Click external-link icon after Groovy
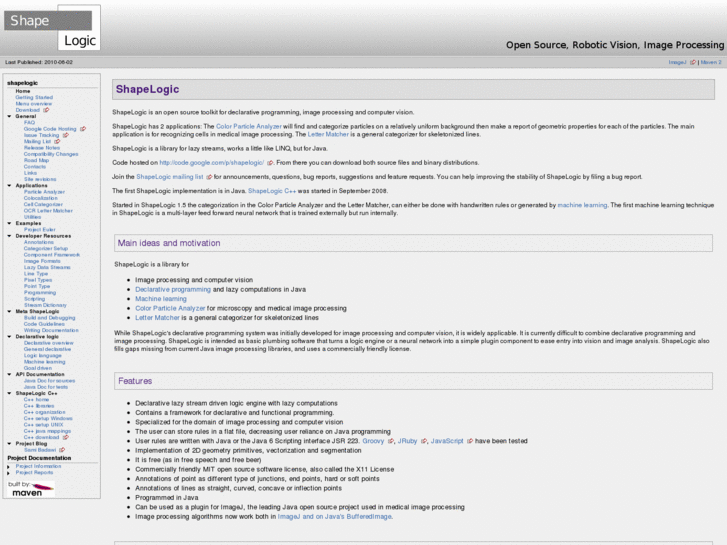This screenshot has width=727, height=545. click(391, 441)
